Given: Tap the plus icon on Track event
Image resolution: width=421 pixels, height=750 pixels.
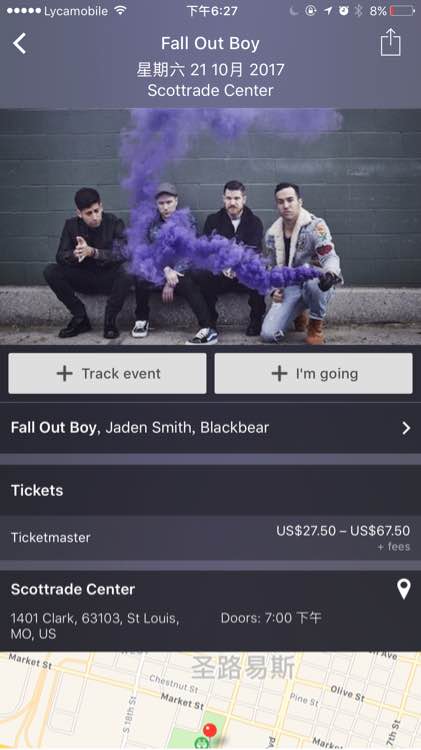Looking at the screenshot, I should tap(65, 374).
